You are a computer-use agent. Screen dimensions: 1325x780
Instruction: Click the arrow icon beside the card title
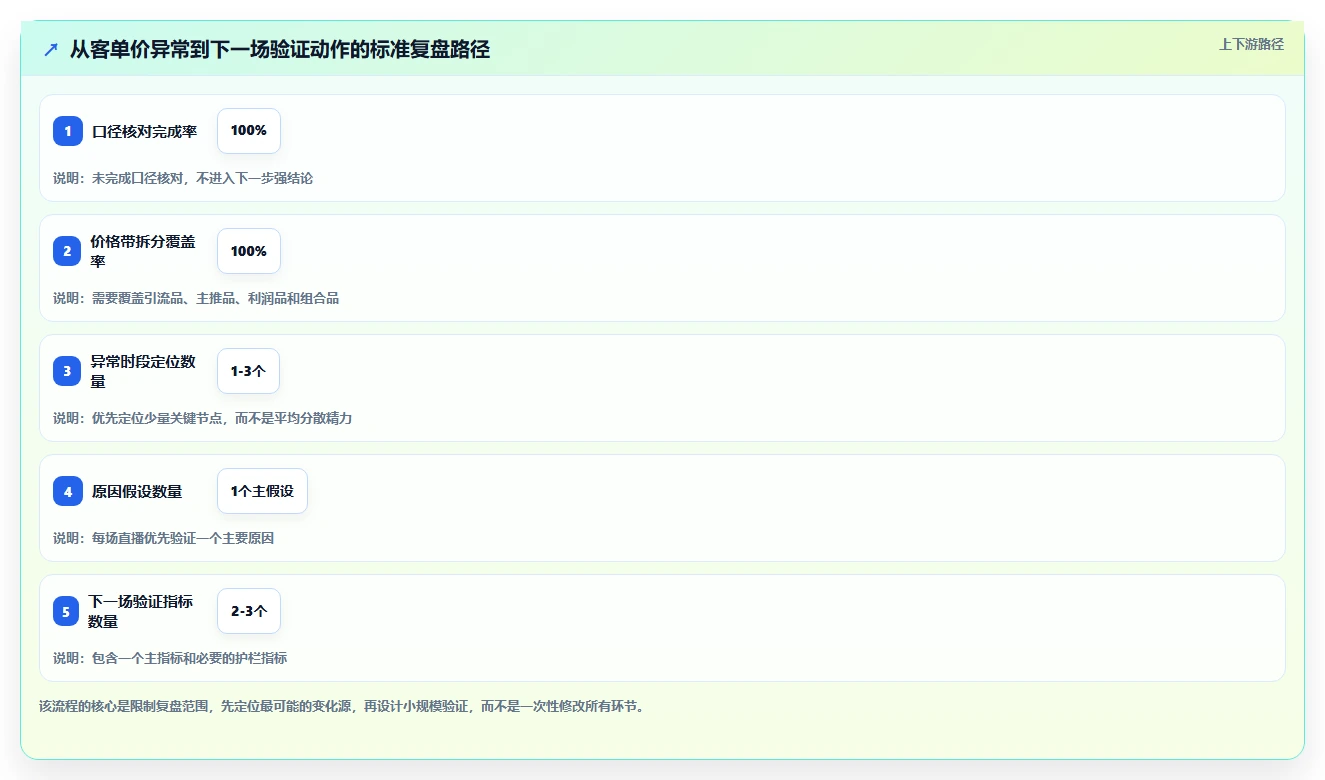[51, 49]
